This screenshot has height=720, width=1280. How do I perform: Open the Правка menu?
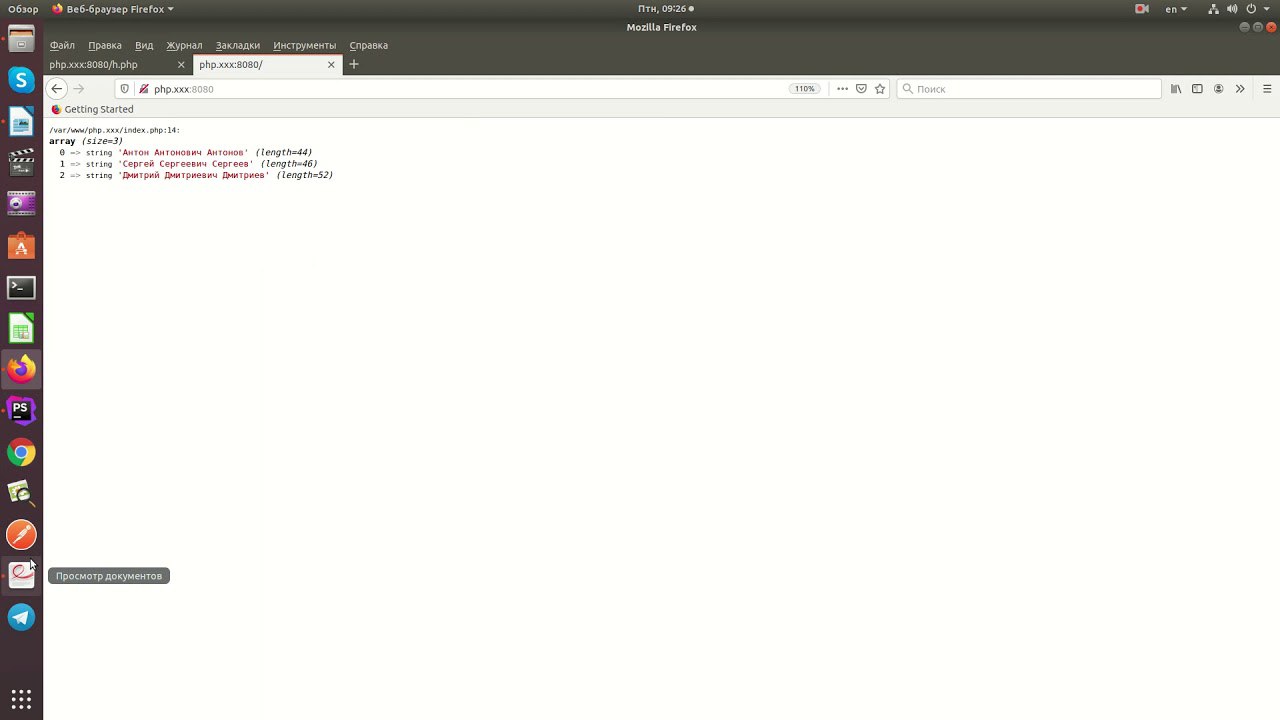click(105, 45)
